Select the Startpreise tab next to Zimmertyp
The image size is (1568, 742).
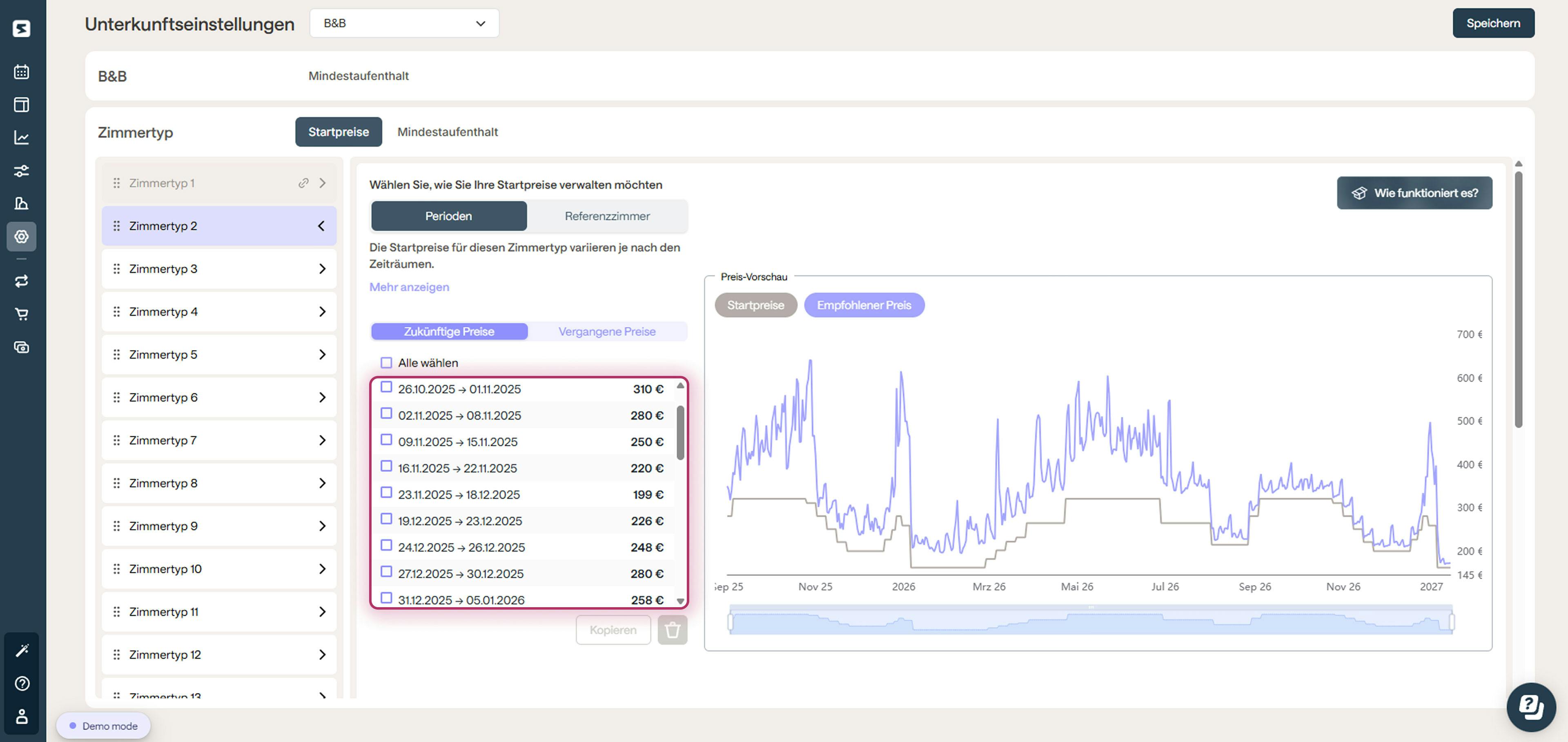tap(339, 132)
